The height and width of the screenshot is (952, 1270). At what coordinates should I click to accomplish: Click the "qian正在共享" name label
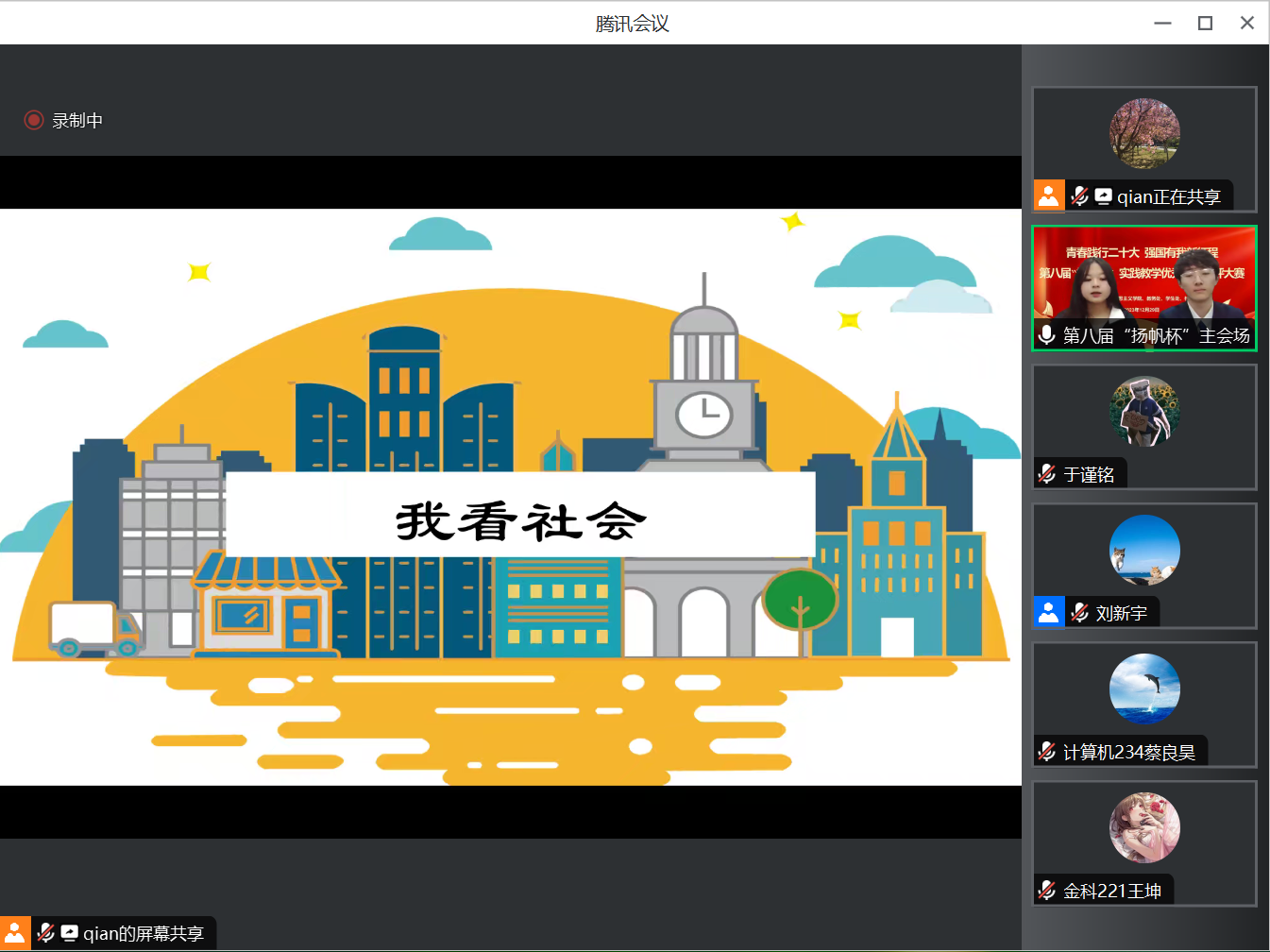click(1169, 195)
